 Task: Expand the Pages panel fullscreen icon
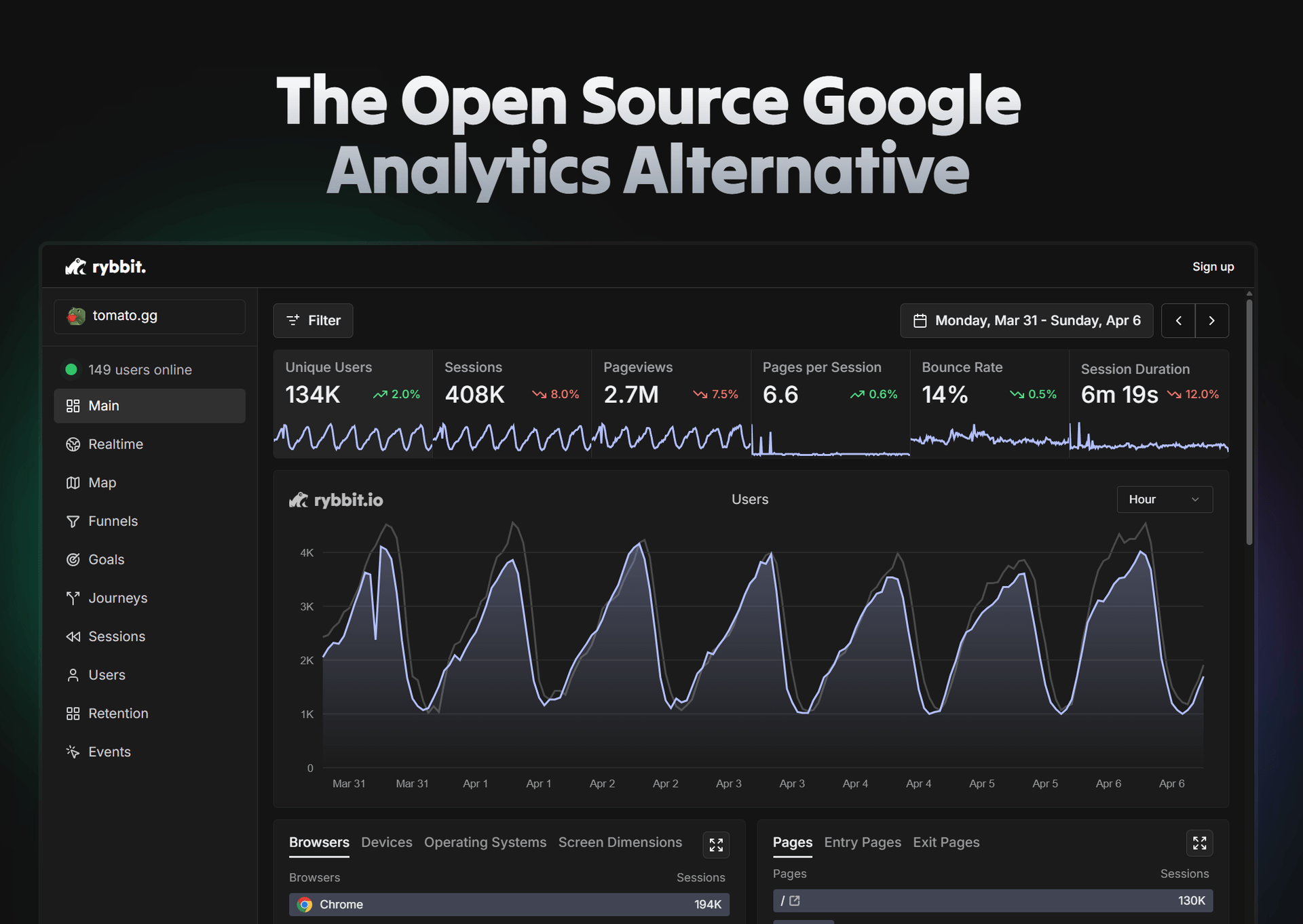pos(1199,843)
